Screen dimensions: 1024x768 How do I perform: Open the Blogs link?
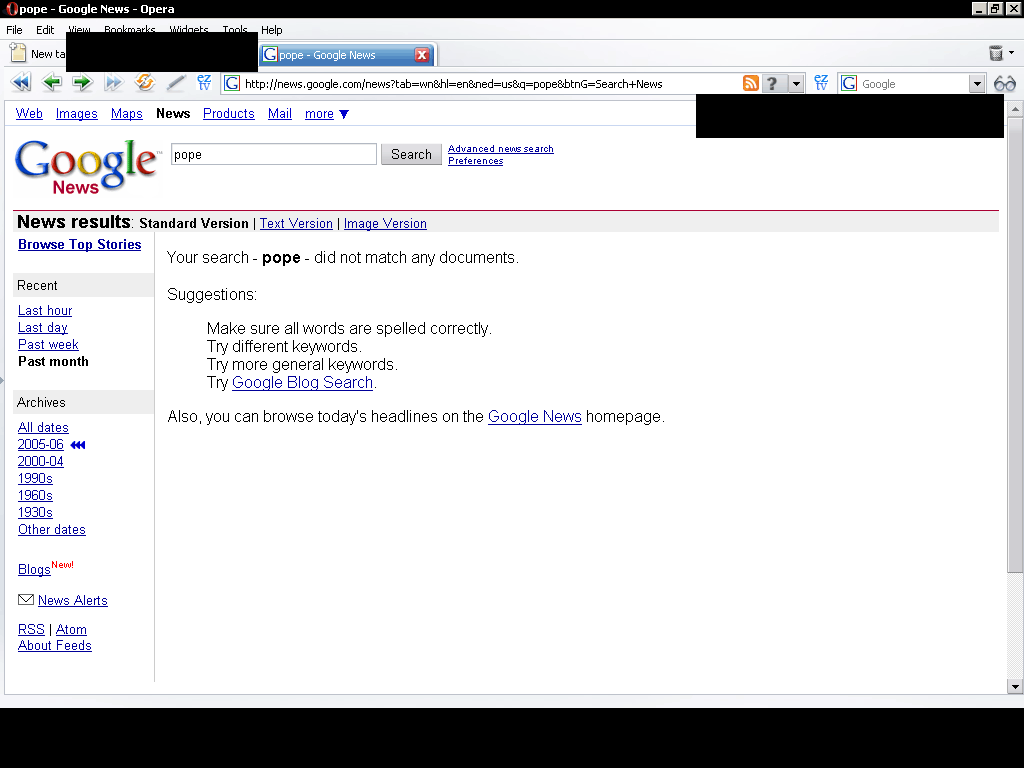(x=34, y=569)
